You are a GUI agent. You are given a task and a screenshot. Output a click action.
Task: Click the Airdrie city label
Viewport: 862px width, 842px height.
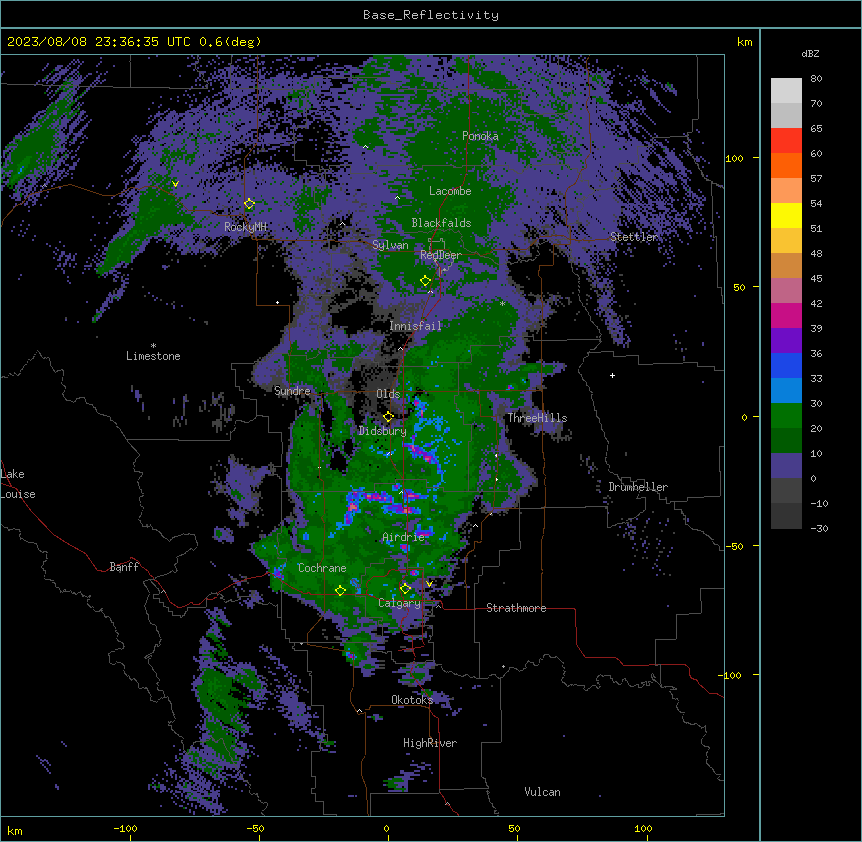pos(403,537)
